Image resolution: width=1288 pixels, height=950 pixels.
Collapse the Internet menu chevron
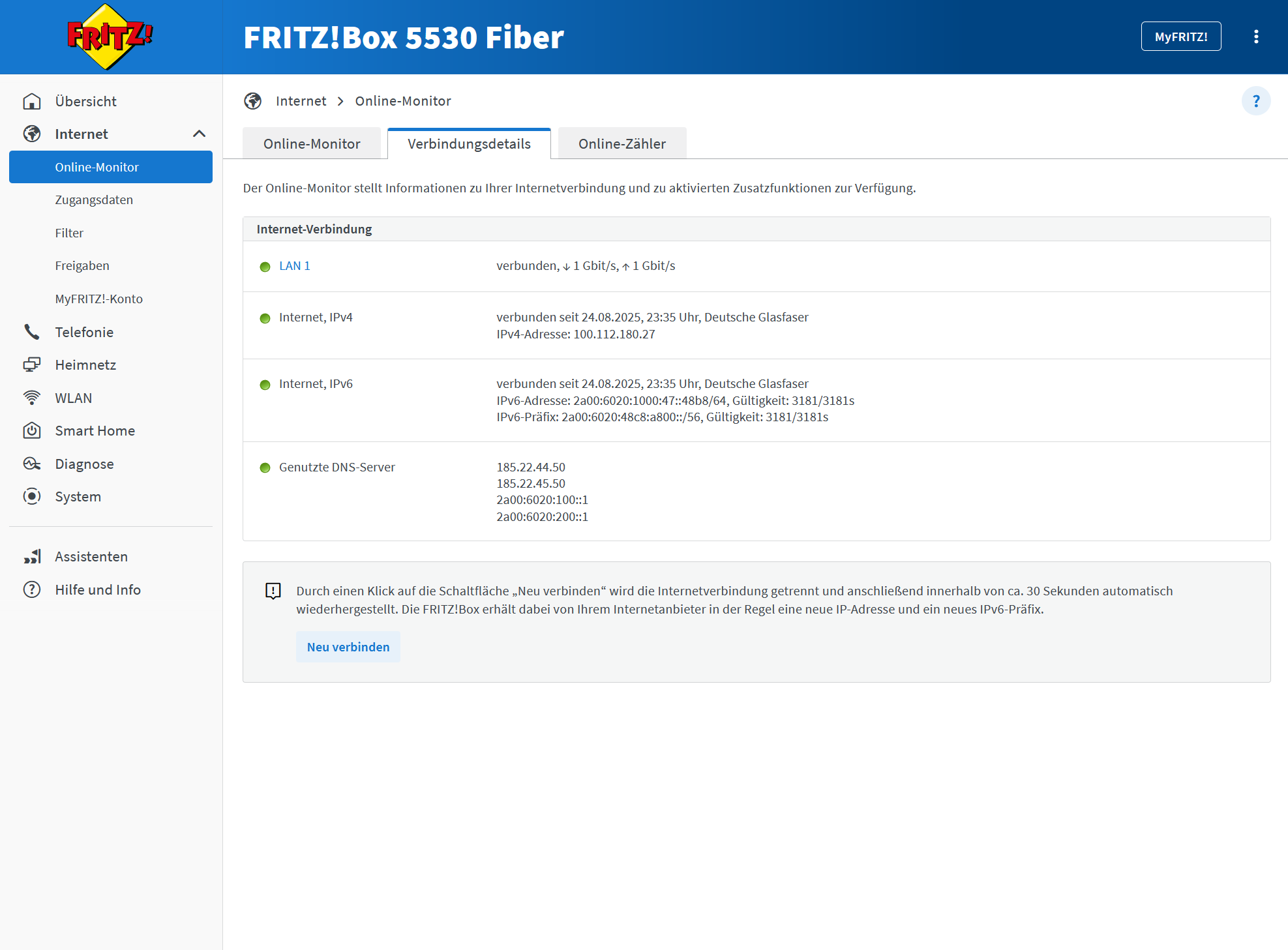click(200, 134)
